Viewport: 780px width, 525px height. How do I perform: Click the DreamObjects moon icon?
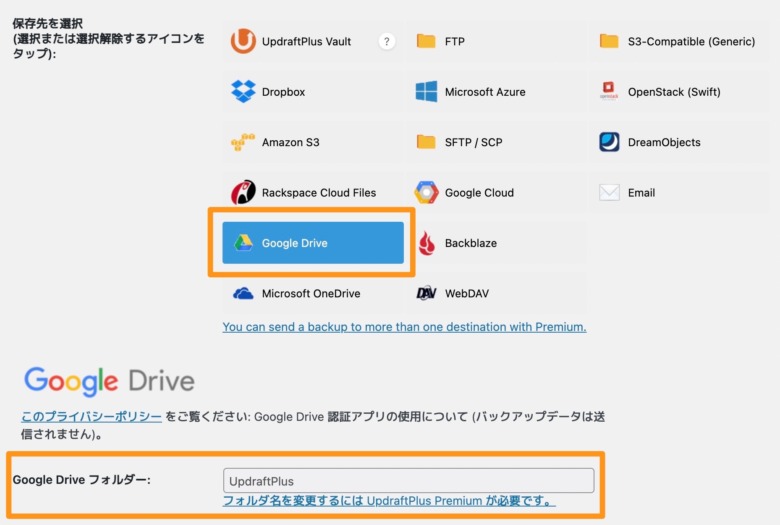pos(609,142)
